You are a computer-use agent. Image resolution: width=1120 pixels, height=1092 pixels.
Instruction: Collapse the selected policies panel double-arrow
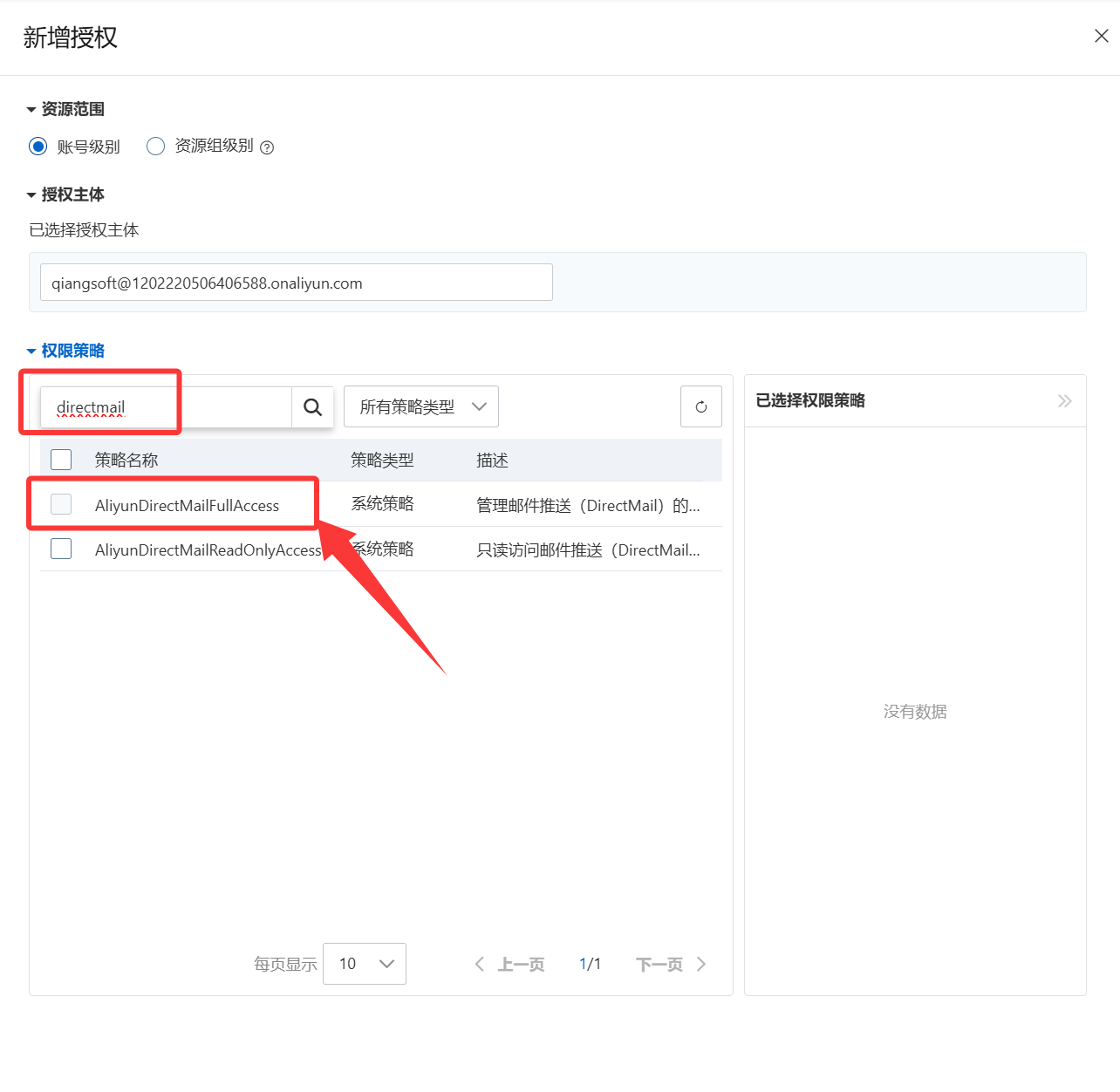click(1064, 401)
